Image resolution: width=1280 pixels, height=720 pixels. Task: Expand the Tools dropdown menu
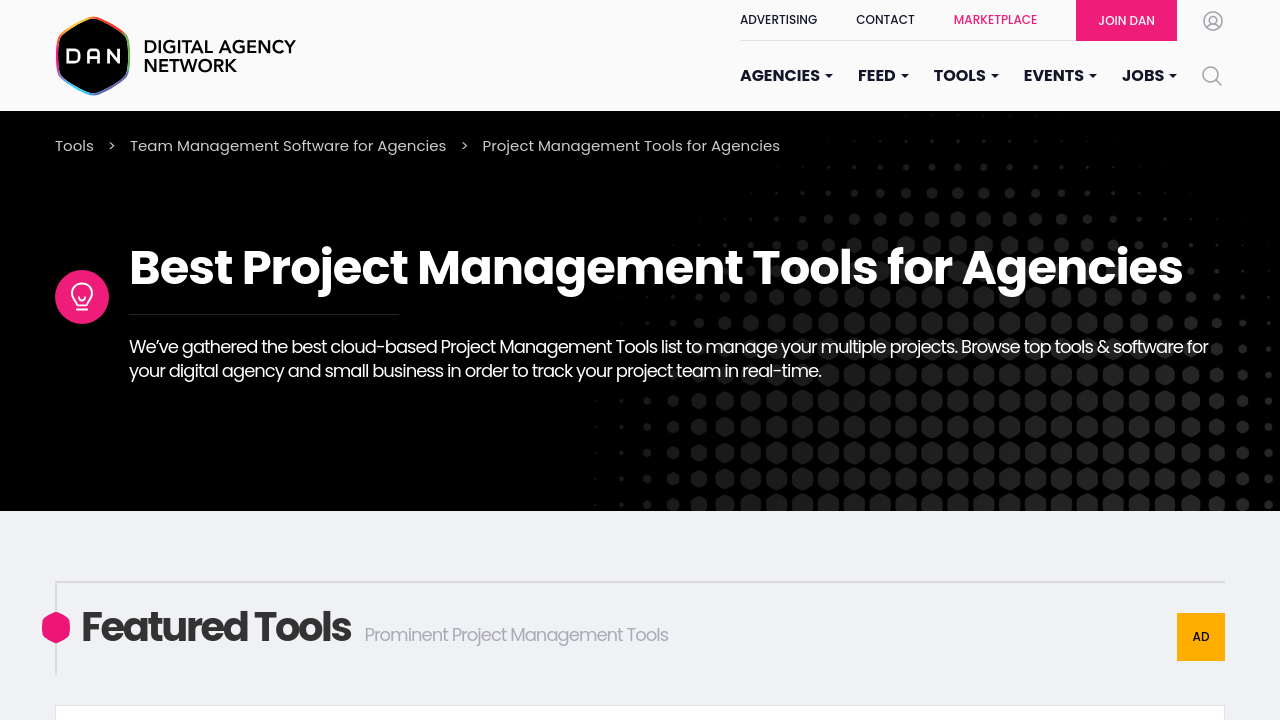[x=966, y=76]
